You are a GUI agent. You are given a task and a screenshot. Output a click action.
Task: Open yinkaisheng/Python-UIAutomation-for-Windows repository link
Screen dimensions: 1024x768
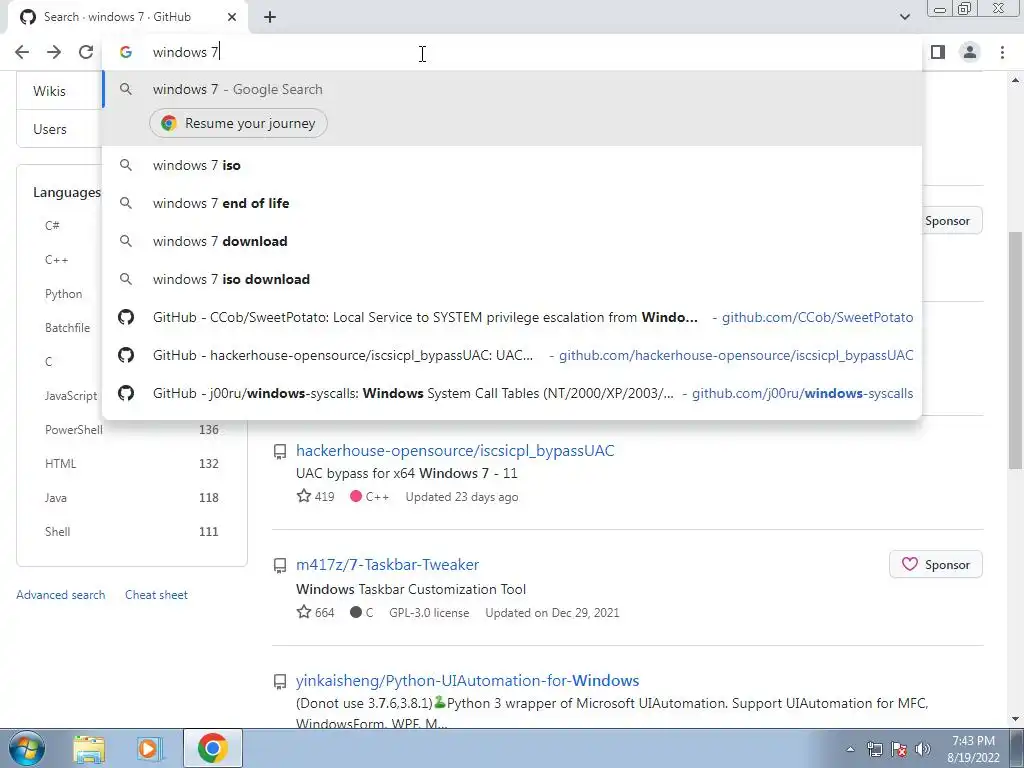coord(468,680)
